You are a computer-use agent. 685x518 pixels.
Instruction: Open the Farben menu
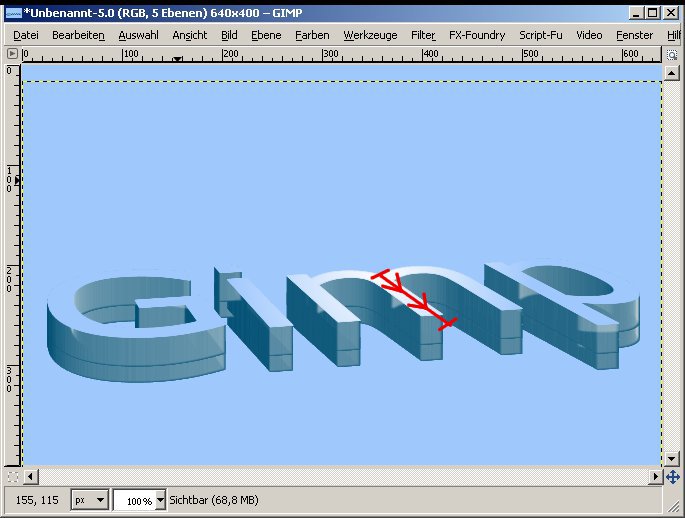coord(312,35)
